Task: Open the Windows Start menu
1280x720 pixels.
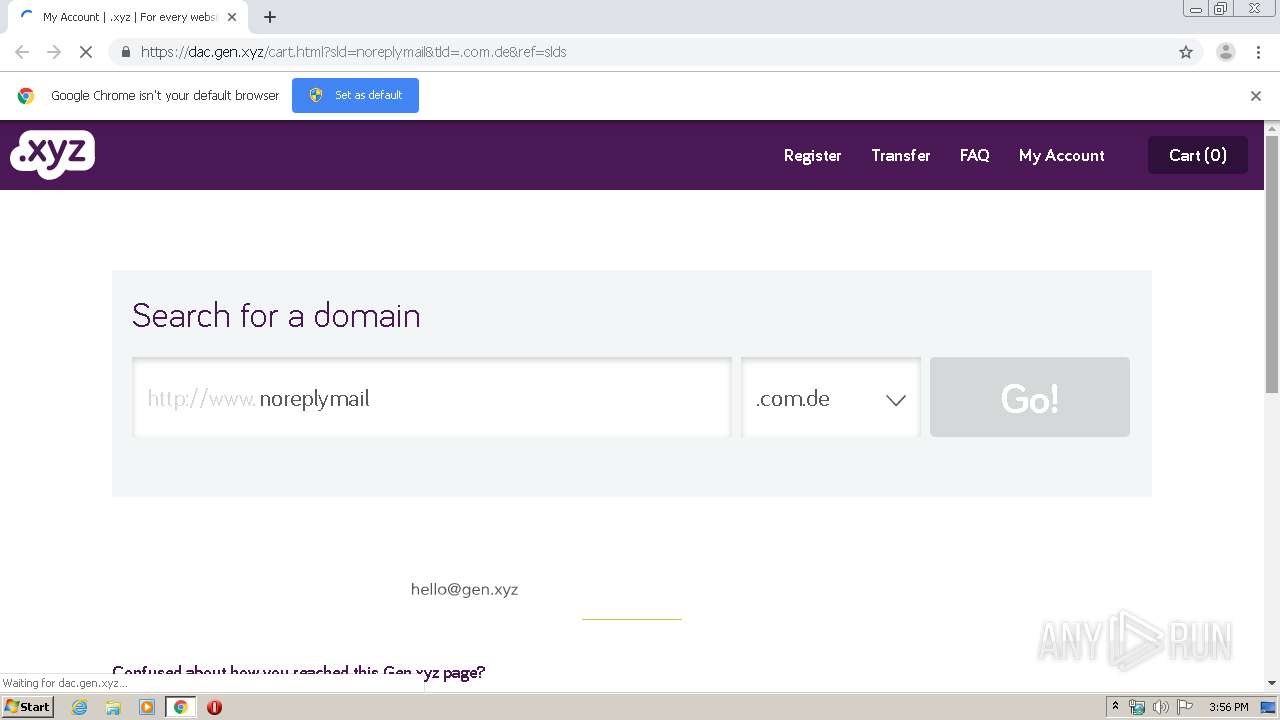Action: (x=28, y=707)
